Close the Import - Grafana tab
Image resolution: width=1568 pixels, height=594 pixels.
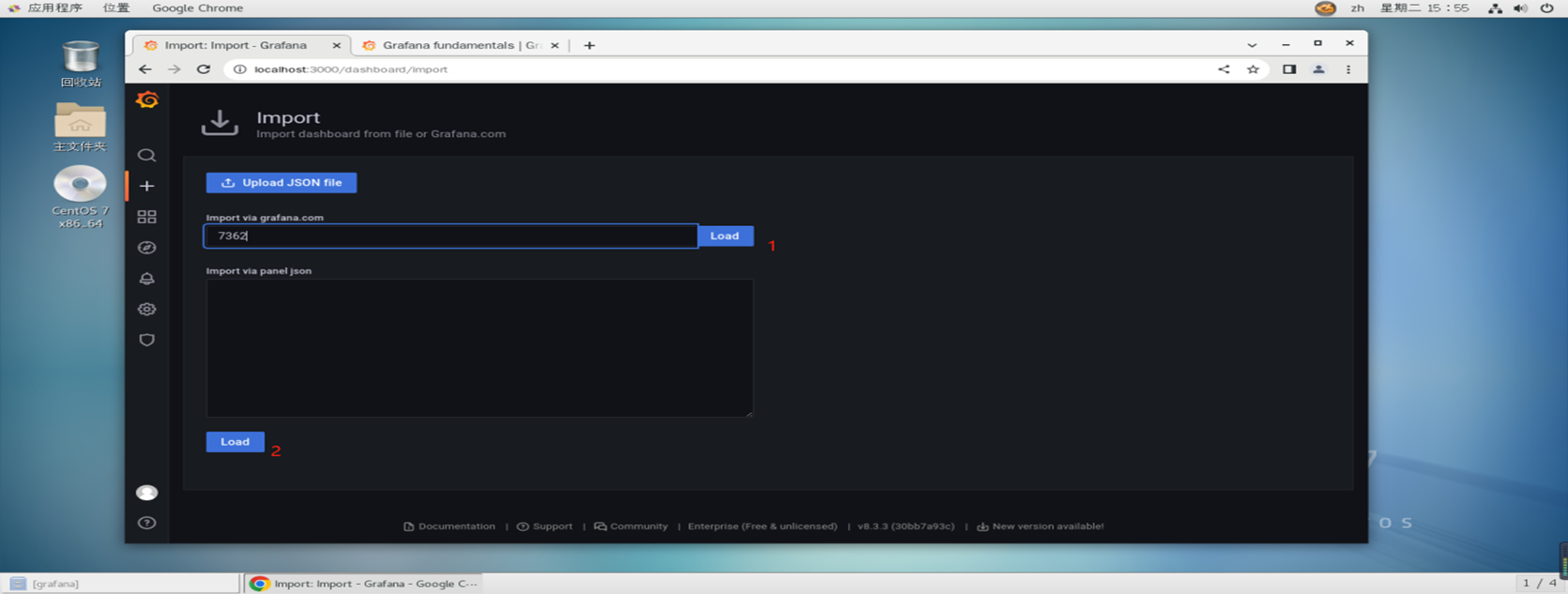tap(337, 45)
